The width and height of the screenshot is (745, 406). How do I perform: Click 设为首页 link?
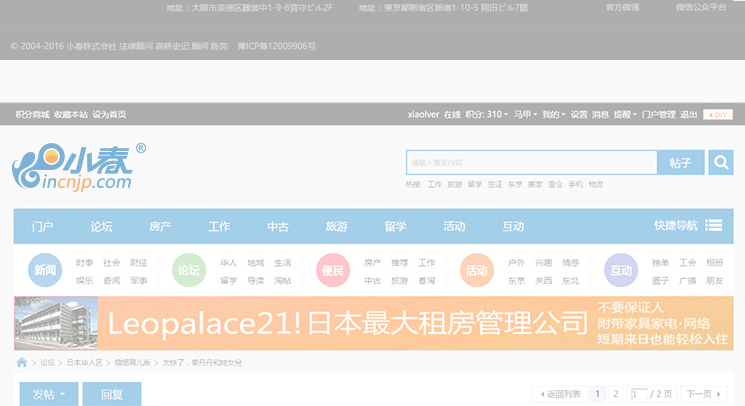(x=109, y=114)
